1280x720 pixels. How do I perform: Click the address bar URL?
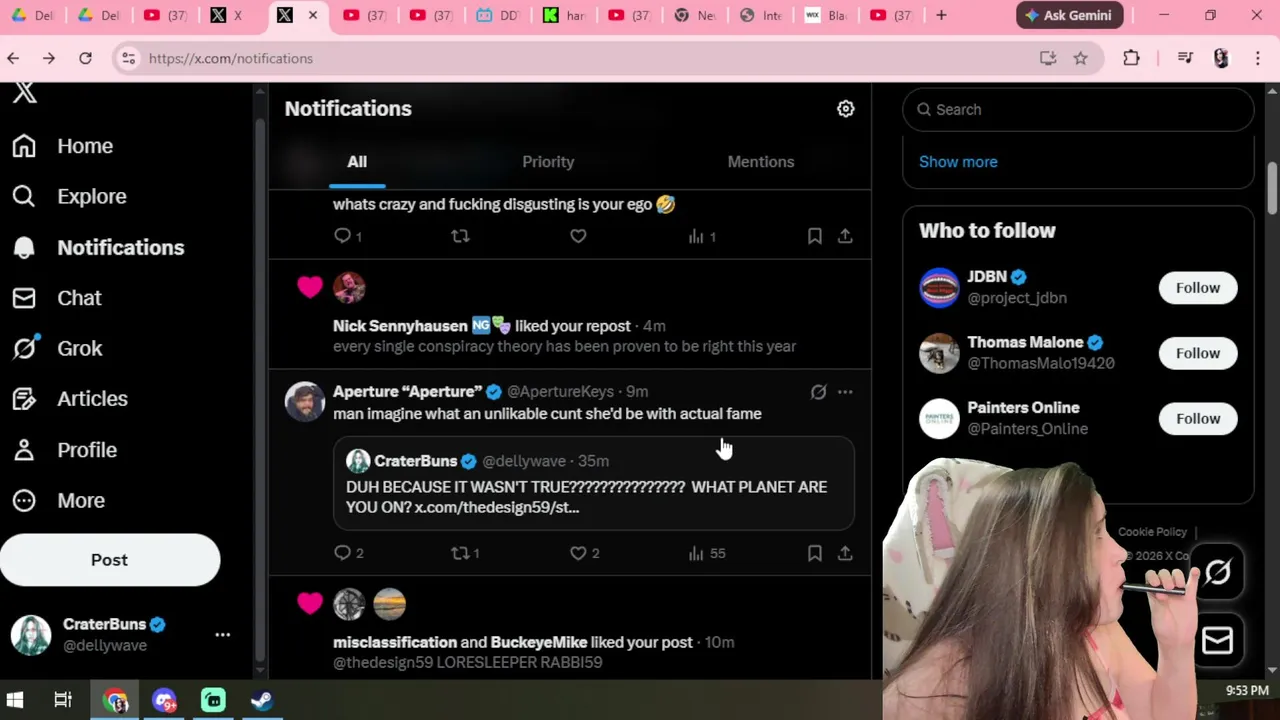[x=231, y=58]
